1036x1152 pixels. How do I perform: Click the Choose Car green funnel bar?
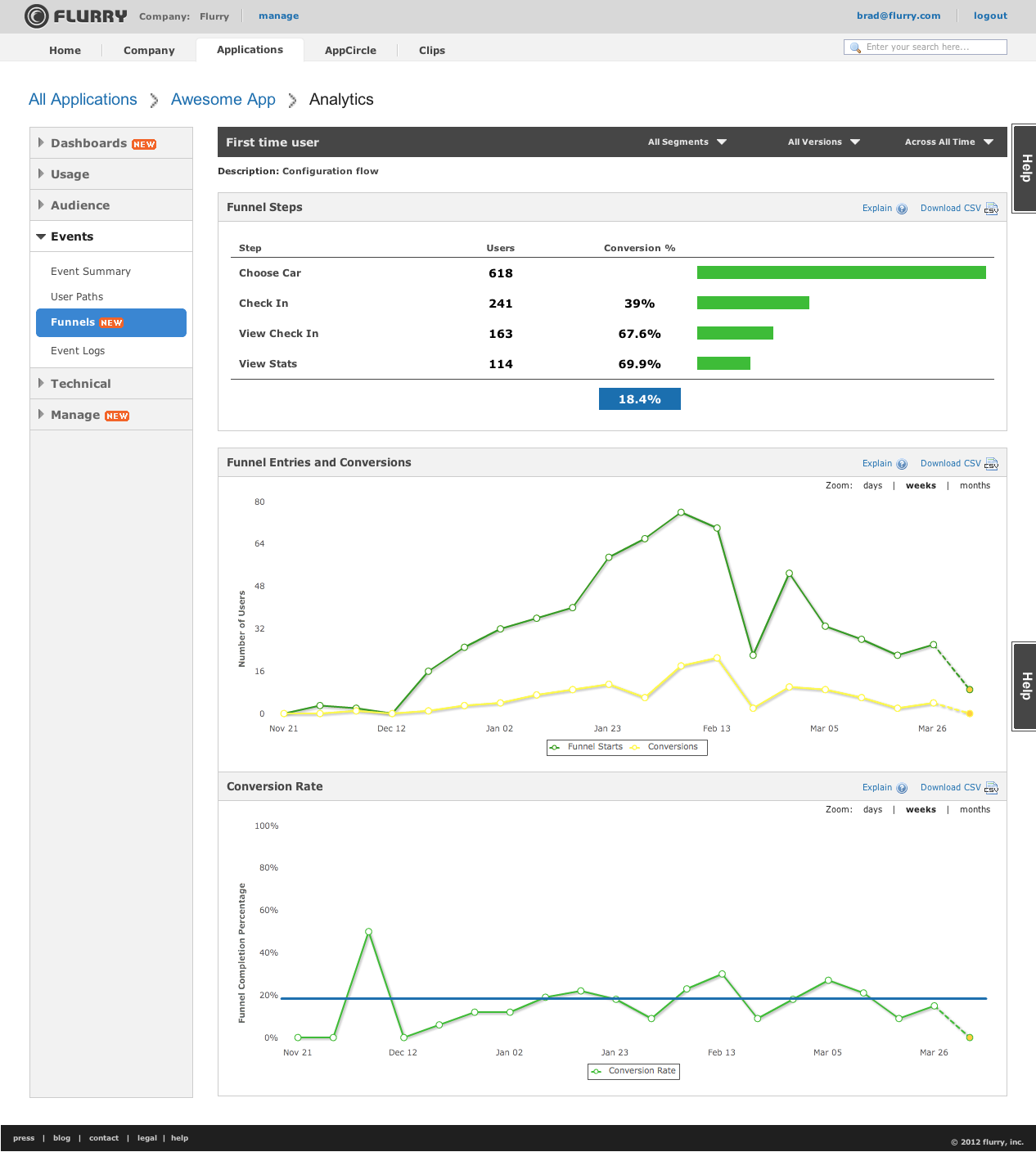841,272
